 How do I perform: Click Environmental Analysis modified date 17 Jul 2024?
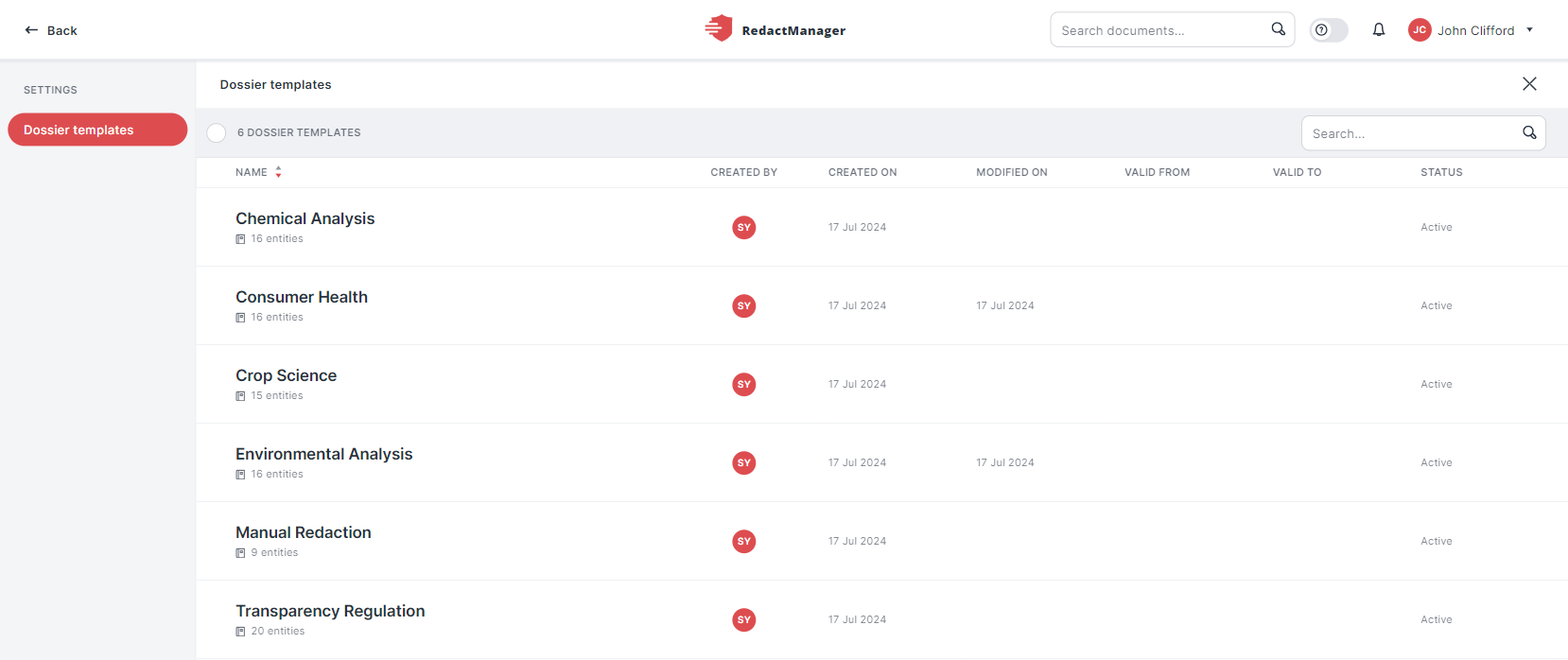[x=1004, y=462]
